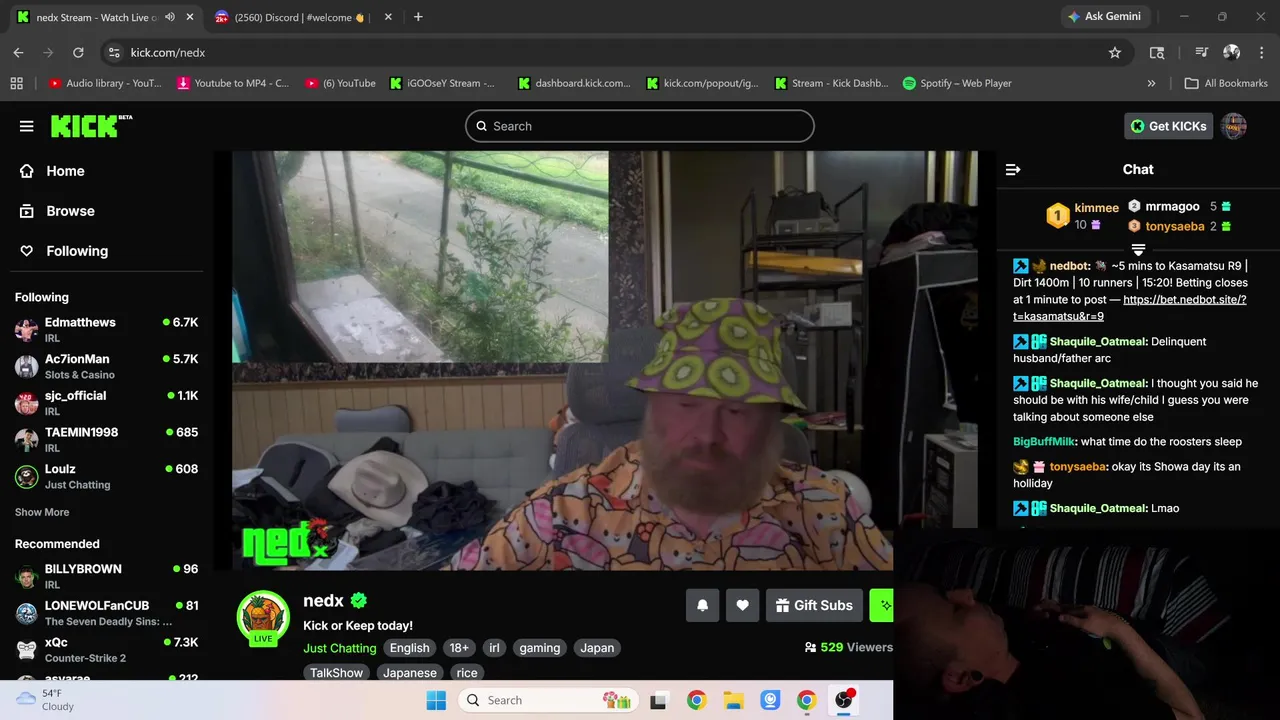This screenshot has height=720, width=1280.
Task: Select the English tag
Action: point(409,648)
